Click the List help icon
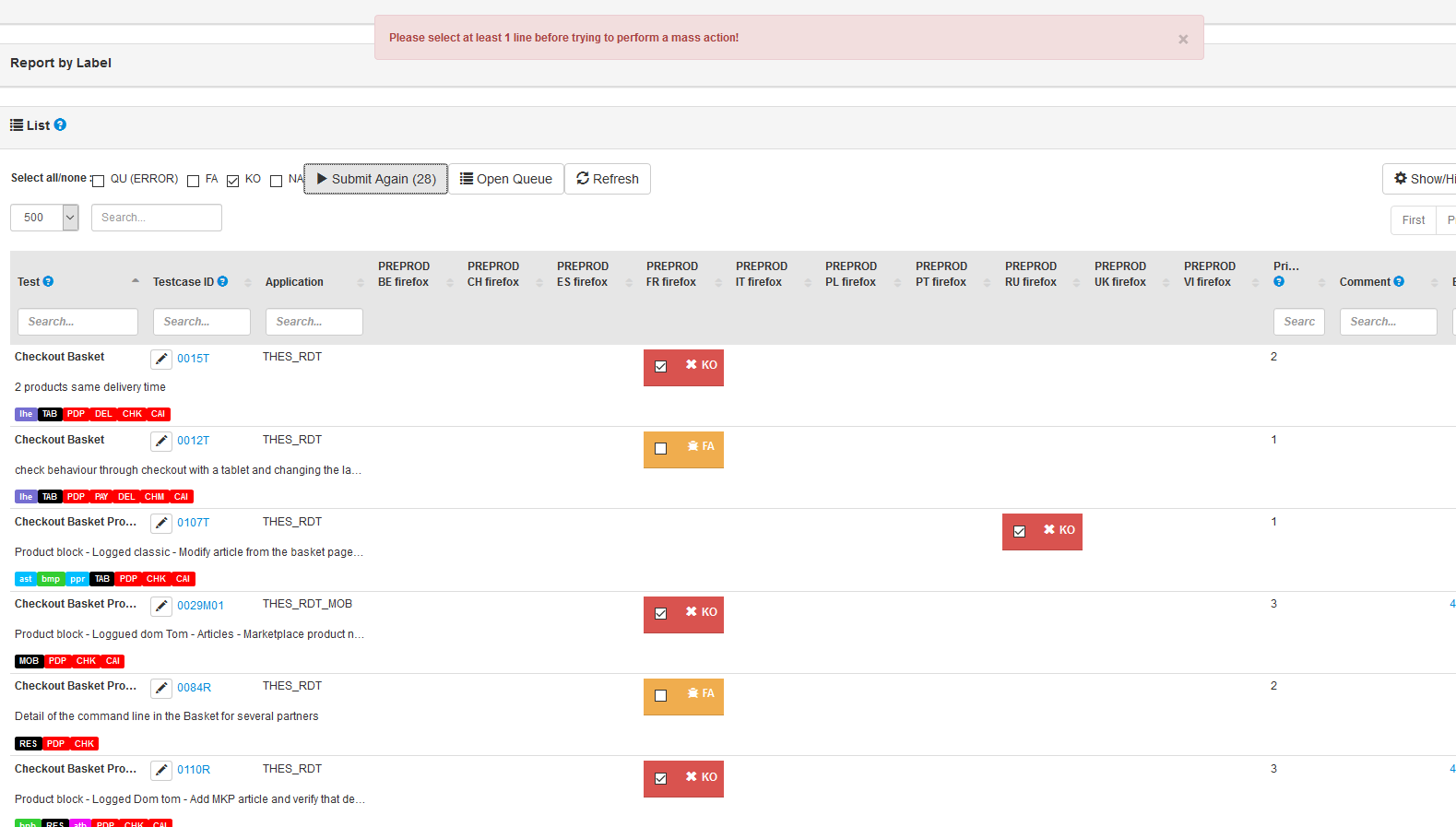This screenshot has height=827, width=1456. click(x=60, y=124)
